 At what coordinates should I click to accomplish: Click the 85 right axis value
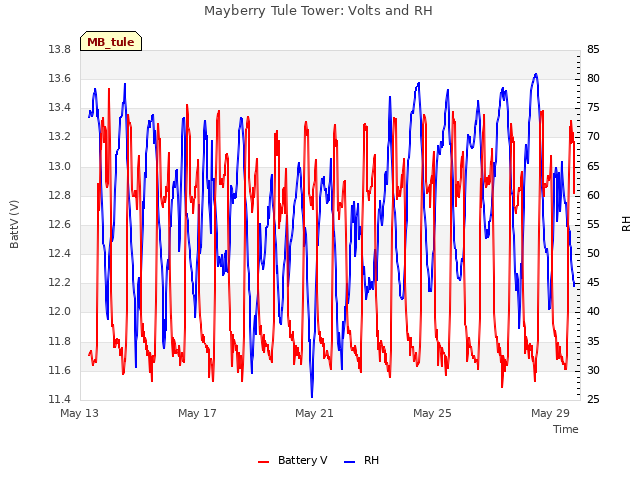593,50
